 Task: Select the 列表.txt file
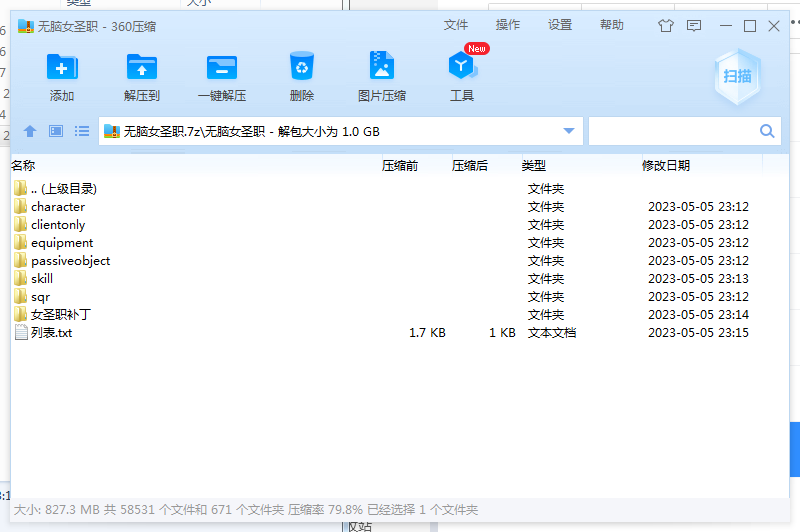[x=51, y=333]
